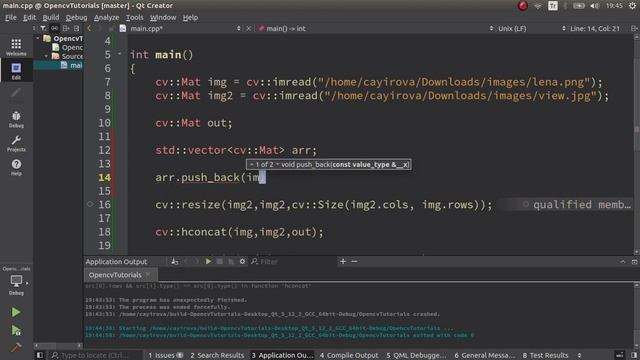The image size is (640, 360).
Task: Click the vertical editor scrollbar
Action: [636, 143]
